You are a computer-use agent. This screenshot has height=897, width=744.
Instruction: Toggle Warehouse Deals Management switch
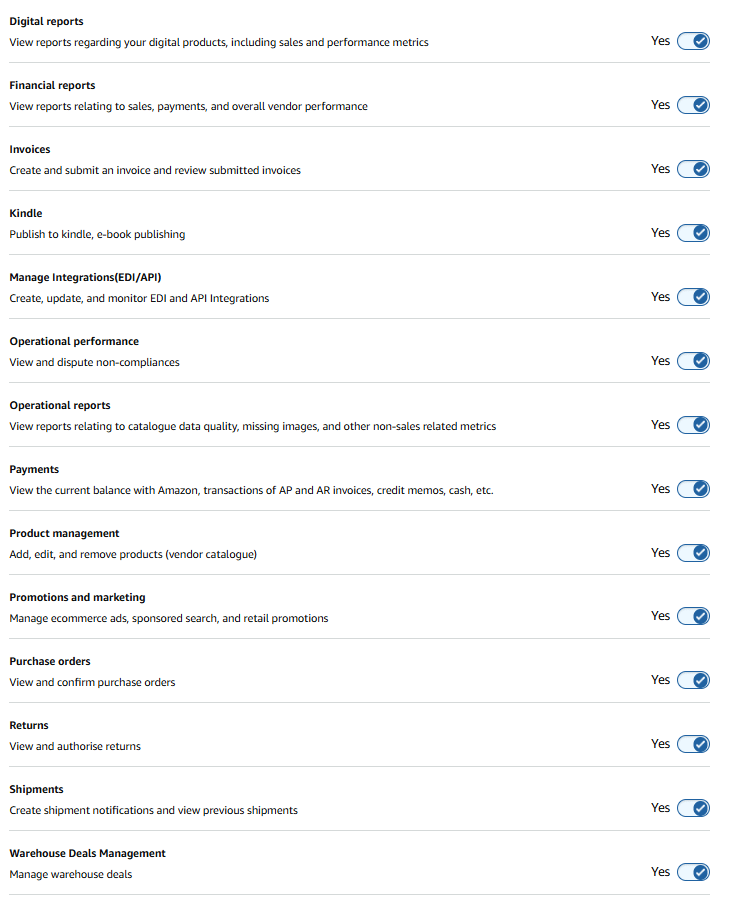tap(693, 872)
